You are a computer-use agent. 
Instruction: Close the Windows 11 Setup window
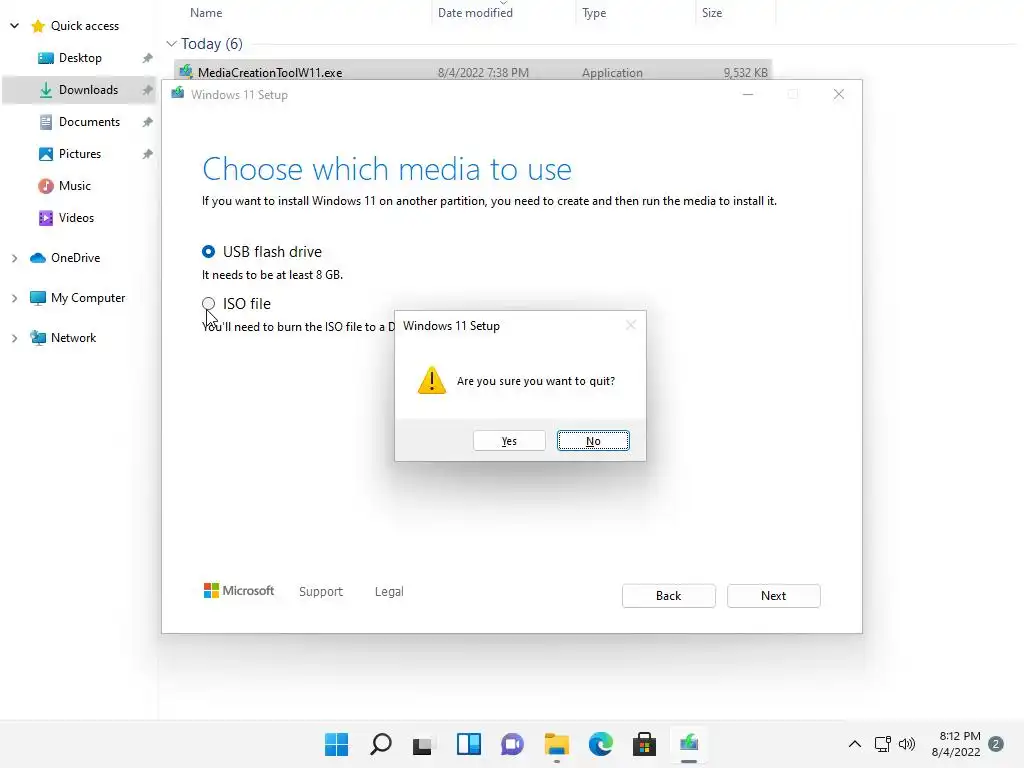coord(839,95)
